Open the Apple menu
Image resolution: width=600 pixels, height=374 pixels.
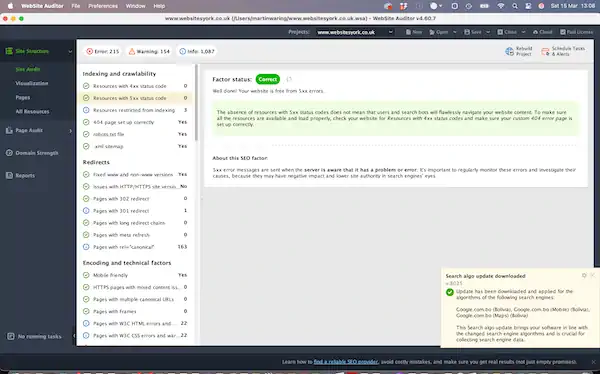pyautogui.click(x=10, y=6)
